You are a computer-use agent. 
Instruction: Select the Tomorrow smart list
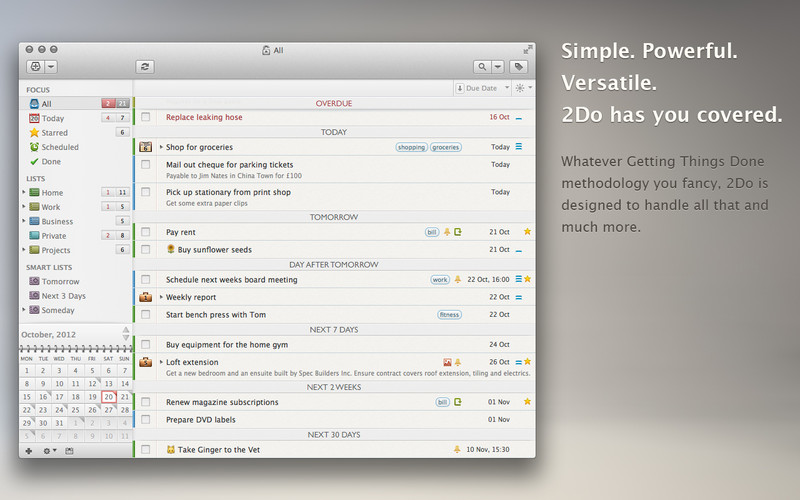[x=59, y=281]
